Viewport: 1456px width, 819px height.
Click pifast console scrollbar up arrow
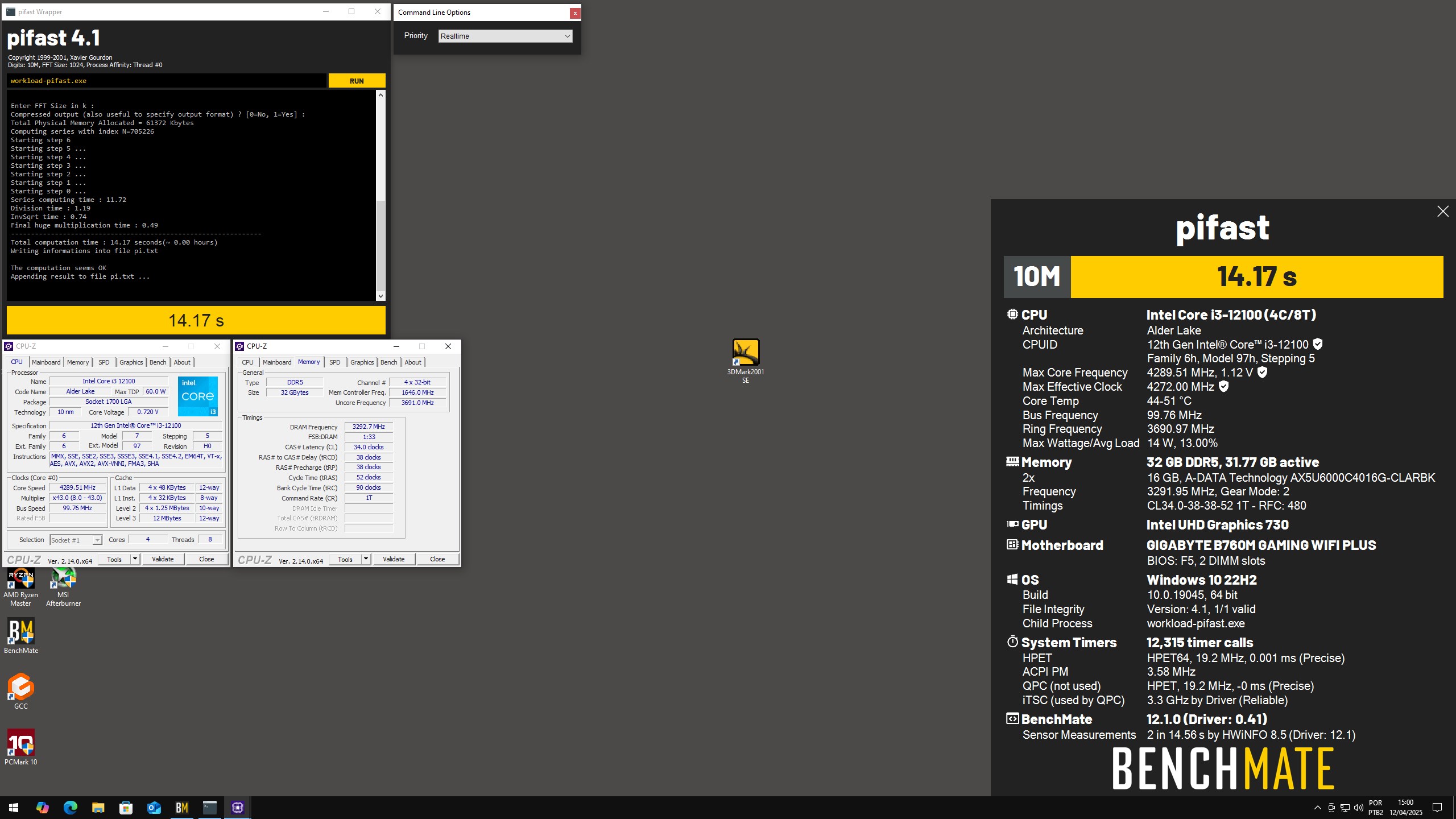(x=380, y=95)
